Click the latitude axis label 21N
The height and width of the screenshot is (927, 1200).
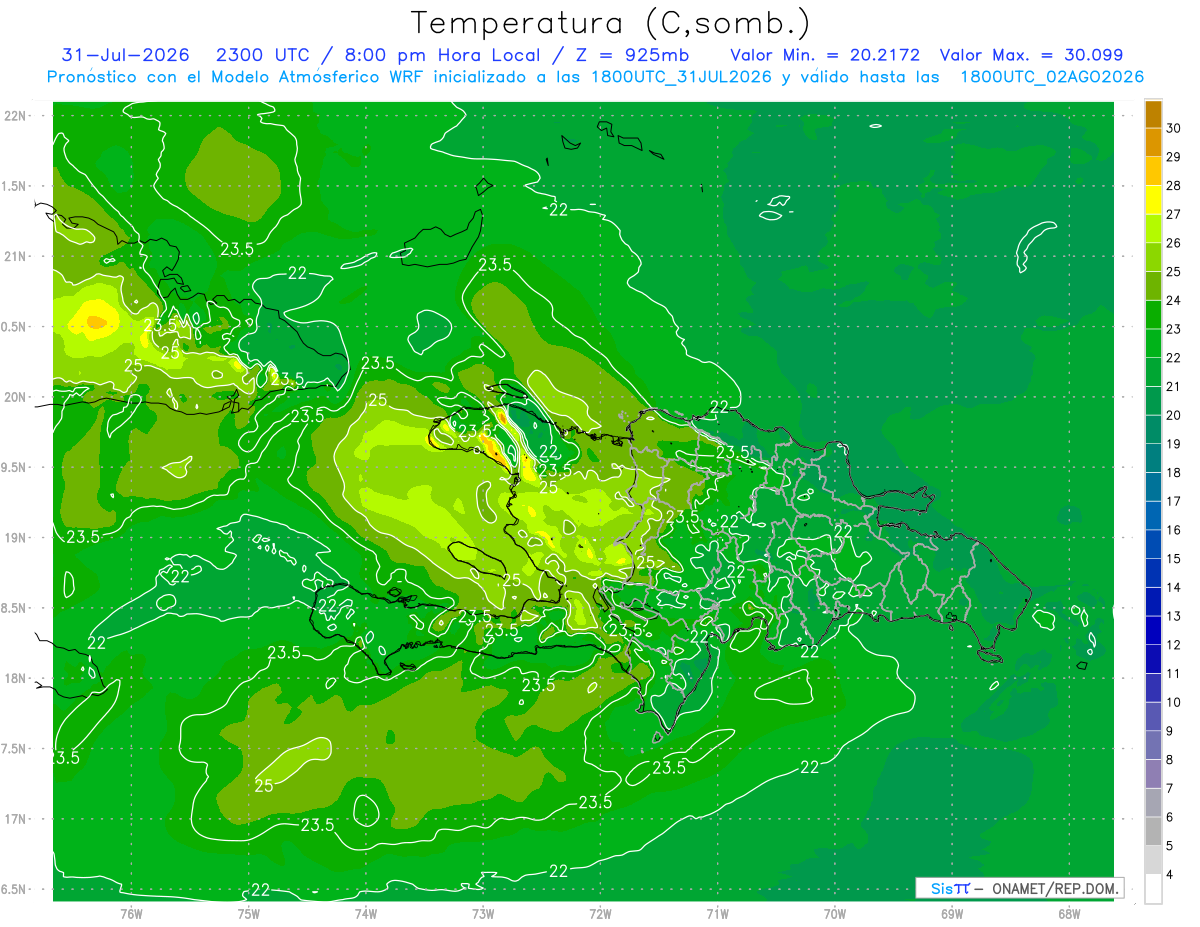coord(15,257)
